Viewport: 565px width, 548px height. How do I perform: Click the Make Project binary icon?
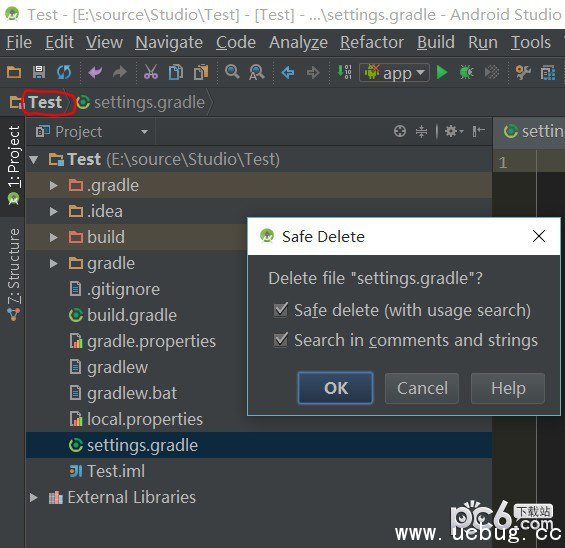click(344, 72)
